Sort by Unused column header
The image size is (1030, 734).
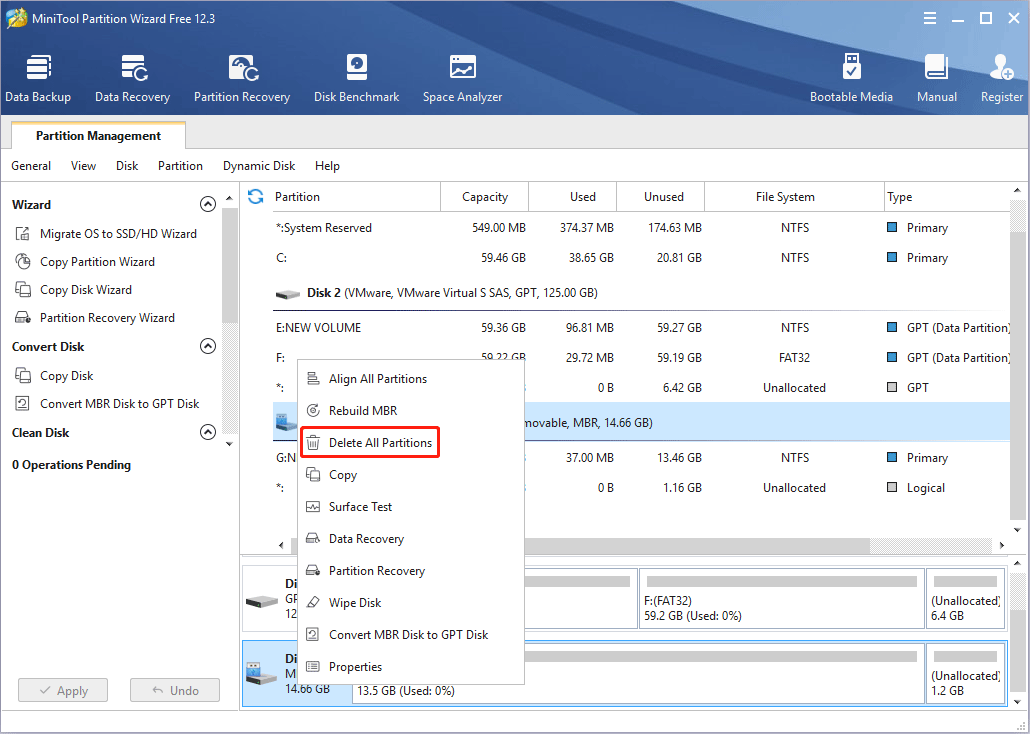tap(661, 196)
